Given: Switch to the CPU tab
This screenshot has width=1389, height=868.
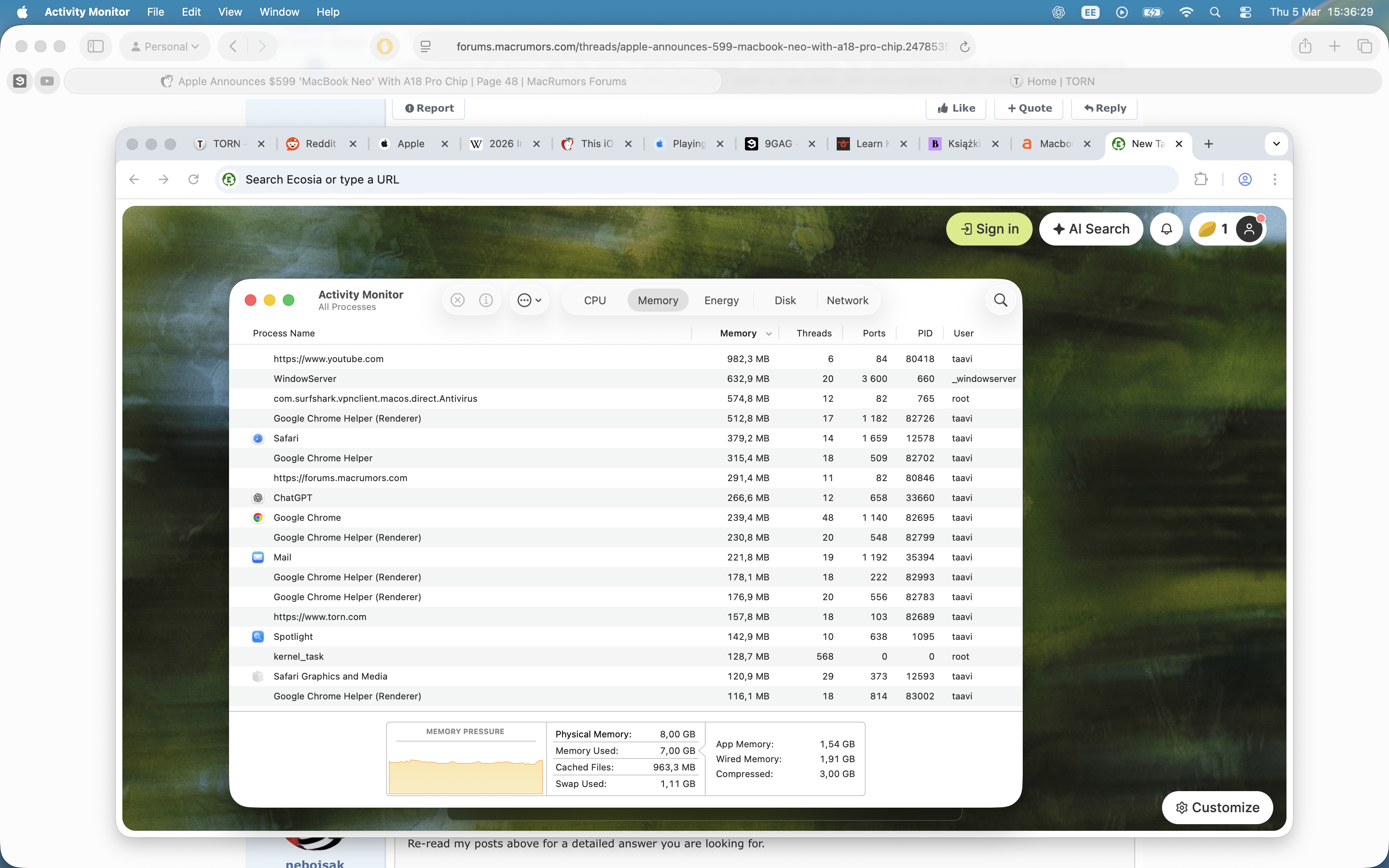Looking at the screenshot, I should click(594, 300).
